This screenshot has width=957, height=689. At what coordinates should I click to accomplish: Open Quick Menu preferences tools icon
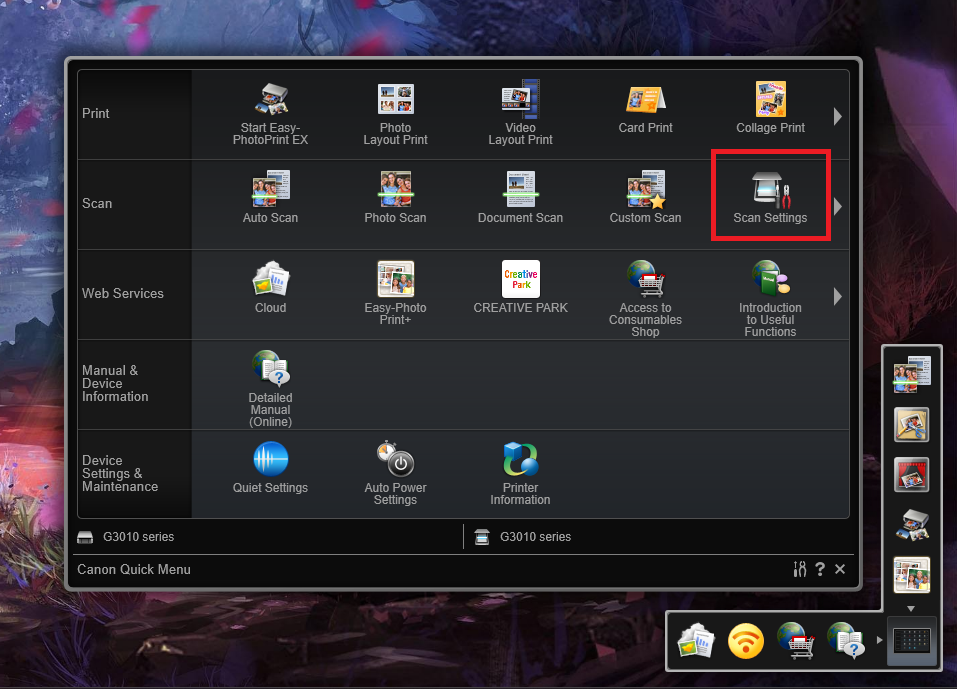pos(800,569)
